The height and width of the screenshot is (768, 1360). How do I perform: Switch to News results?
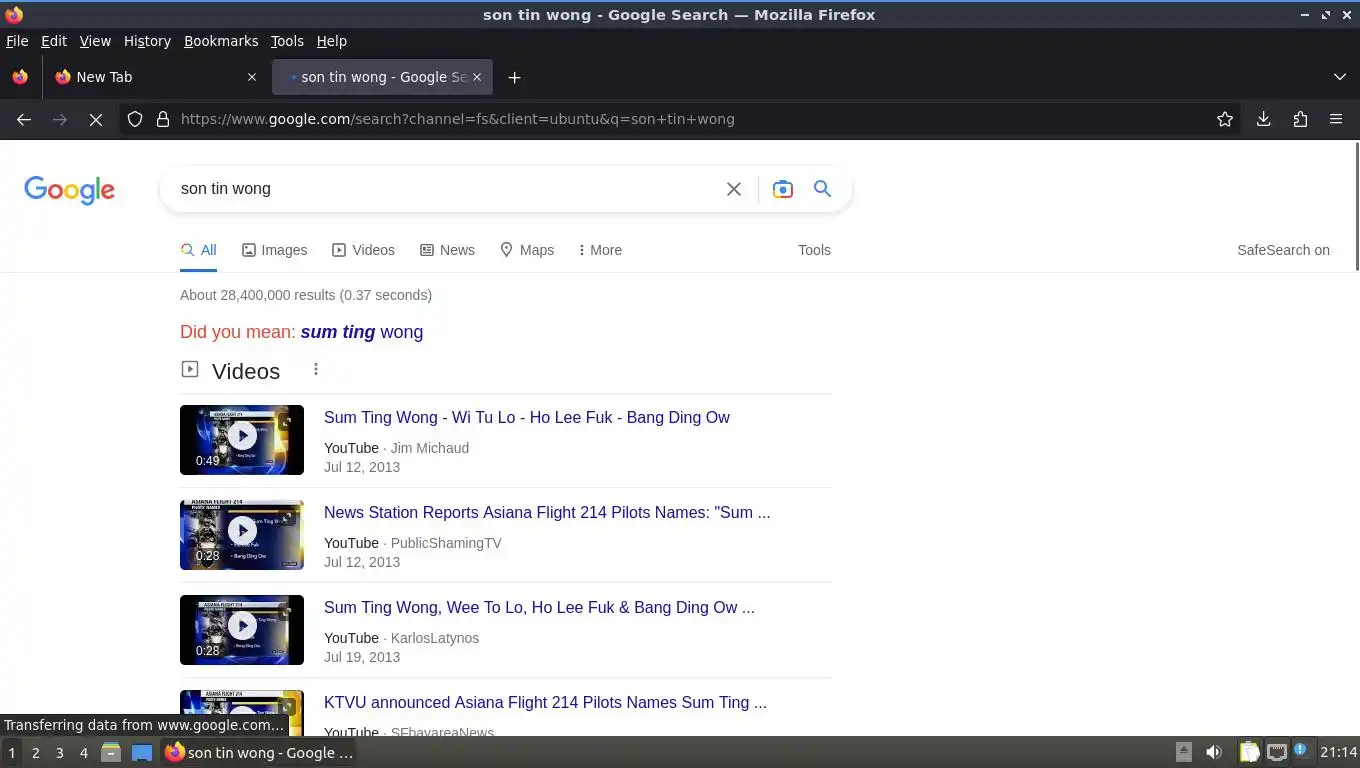(x=448, y=250)
